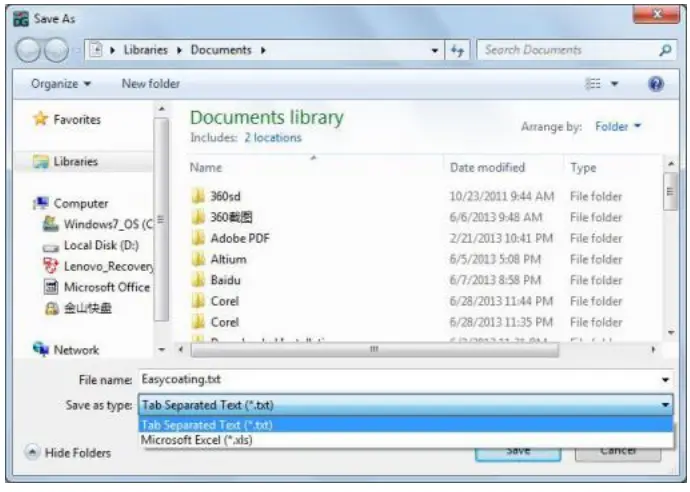Open the help question mark icon

coord(656,84)
